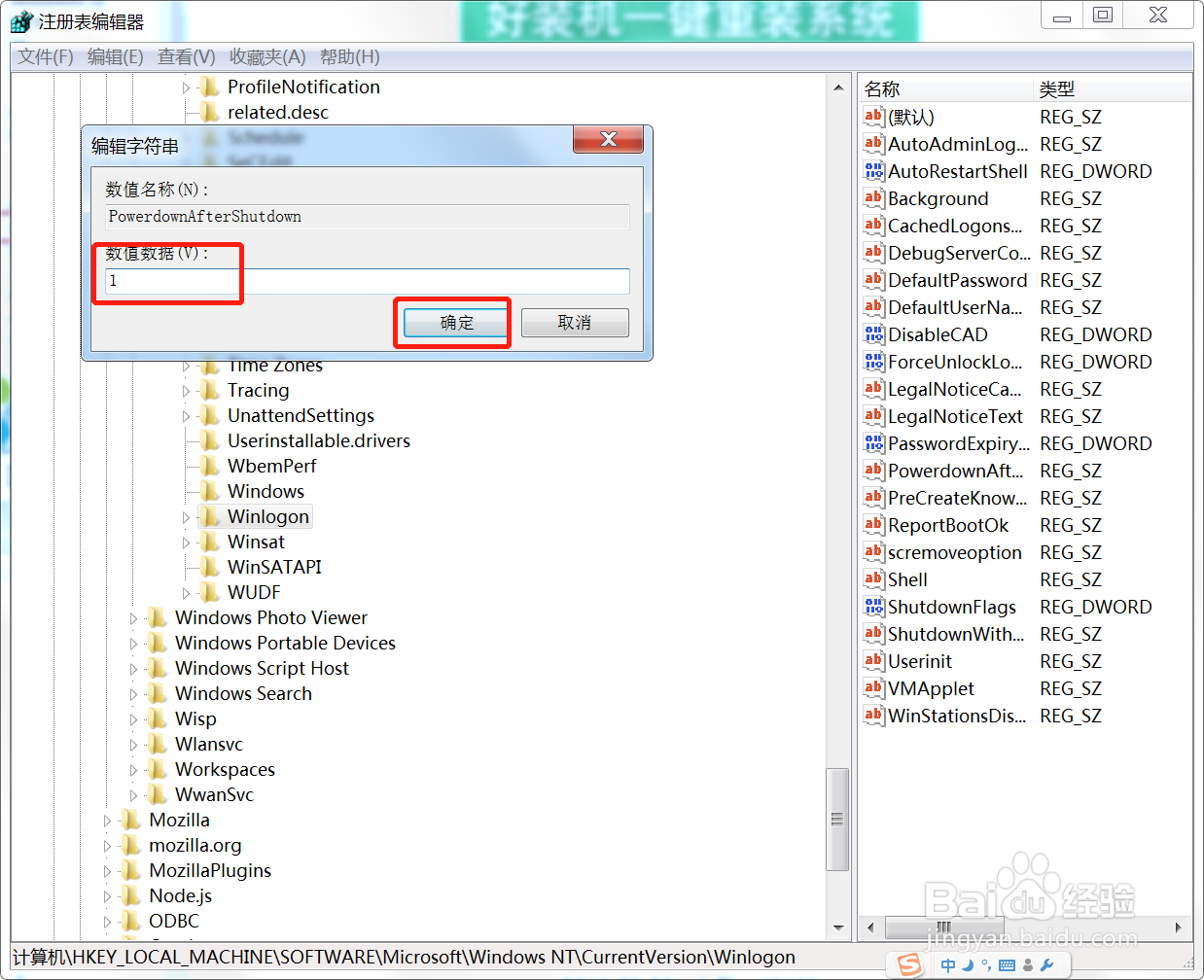This screenshot has width=1204, height=980.
Task: Click the wrench toolbox icon in input bar
Action: tap(1047, 965)
